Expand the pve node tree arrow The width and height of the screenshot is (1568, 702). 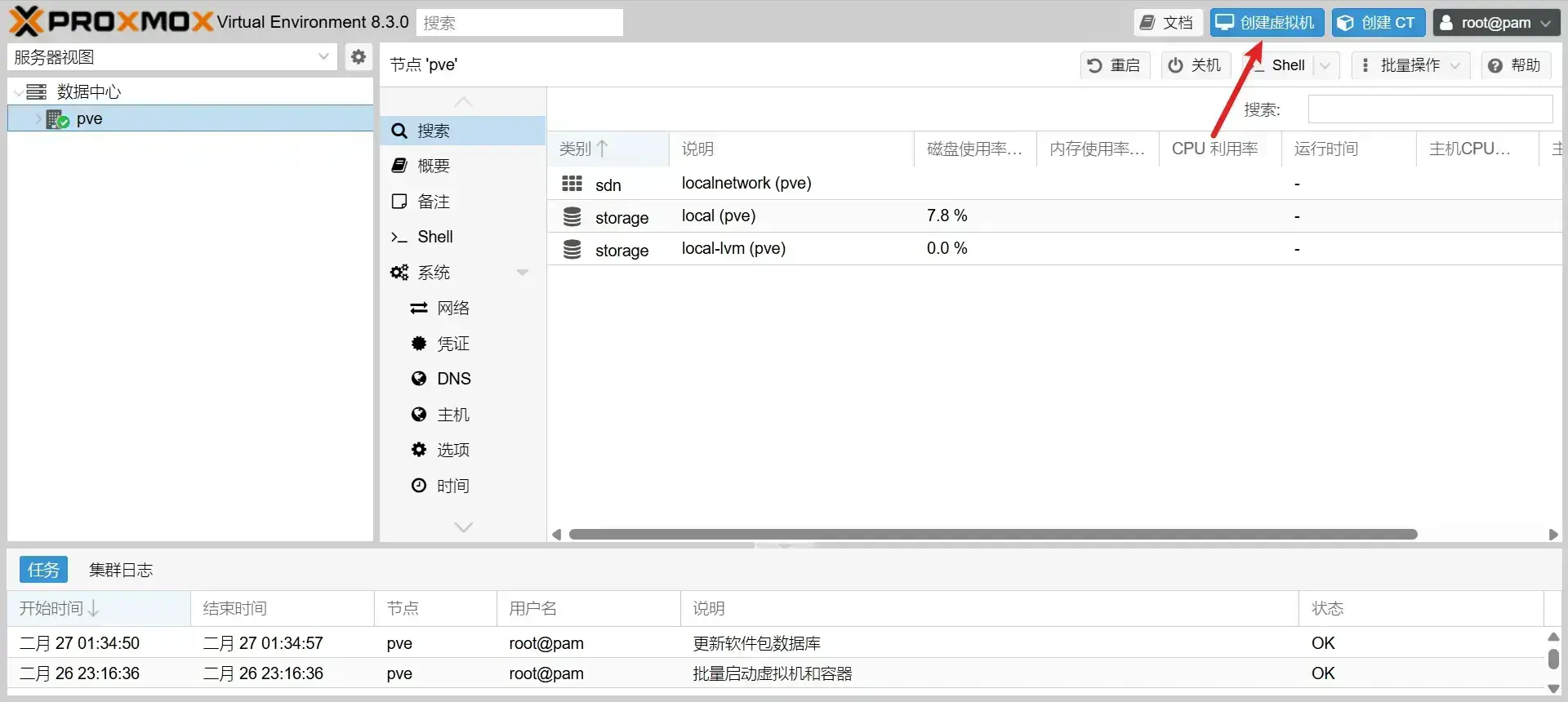(38, 119)
